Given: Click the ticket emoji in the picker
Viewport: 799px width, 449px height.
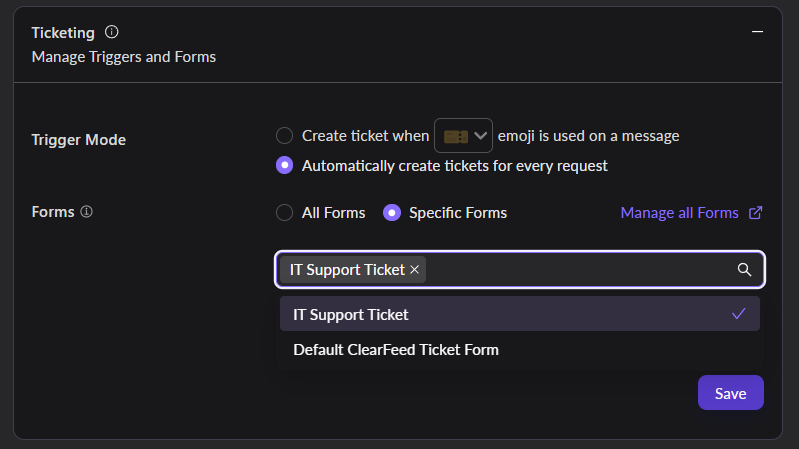Looking at the screenshot, I should (455, 136).
